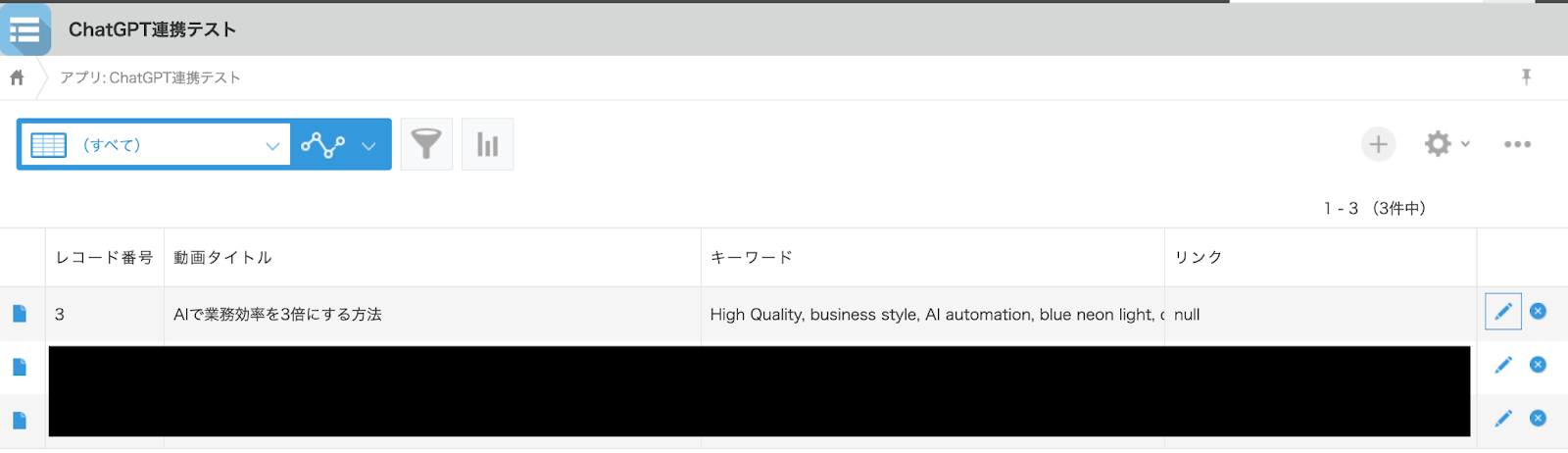
Task: Expand the graph view chevron dropdown
Action: (x=368, y=146)
